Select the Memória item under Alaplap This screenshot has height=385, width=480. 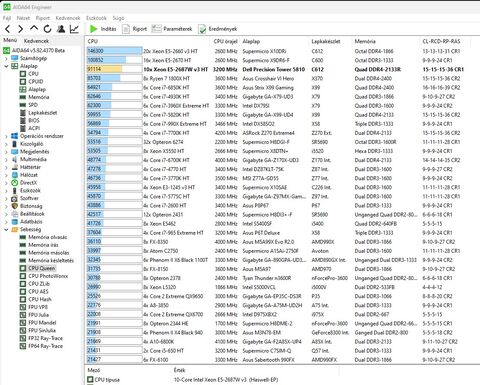click(x=34, y=97)
